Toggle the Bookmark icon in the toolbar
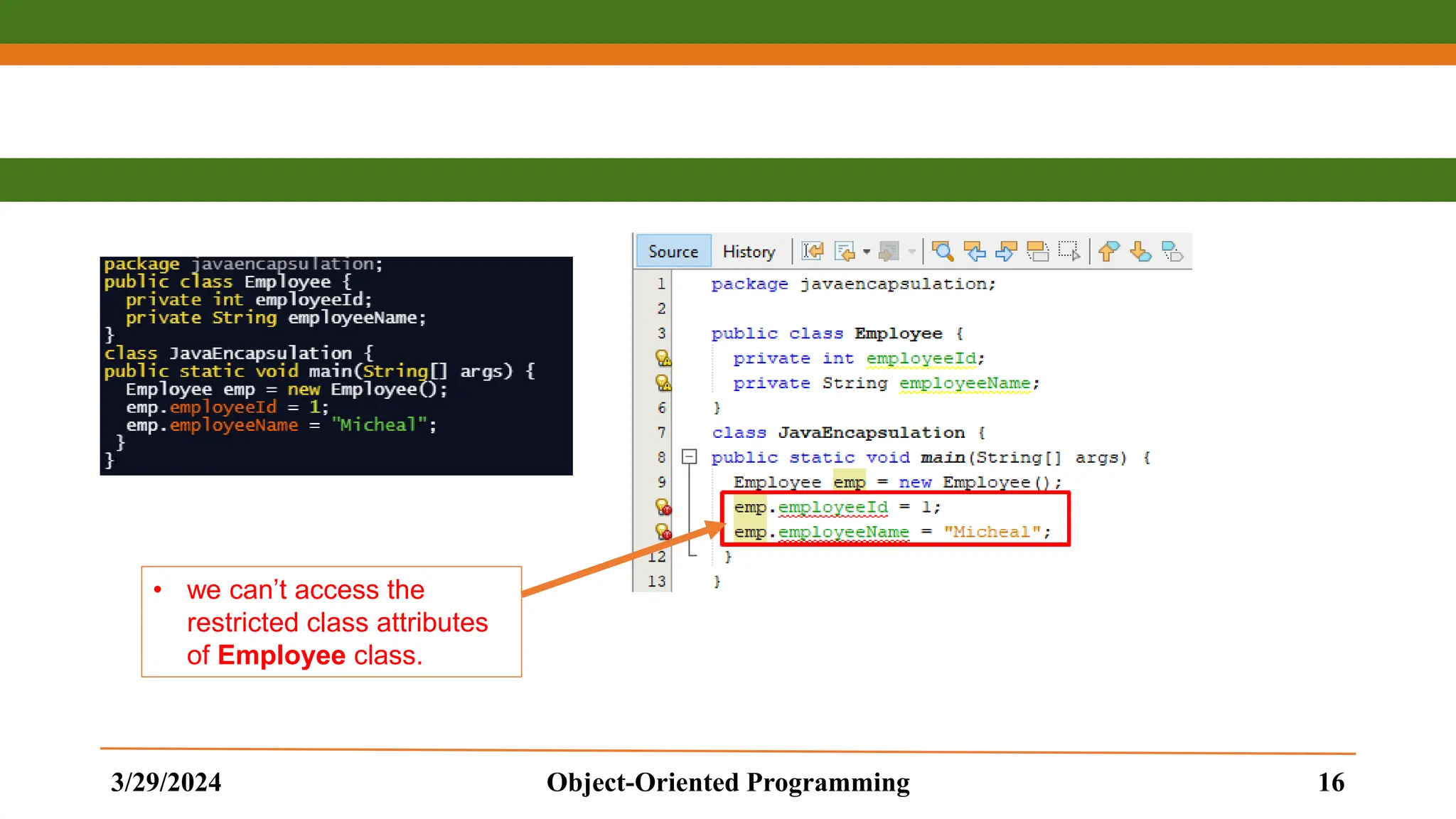This screenshot has width=1456, height=819. click(x=1172, y=251)
